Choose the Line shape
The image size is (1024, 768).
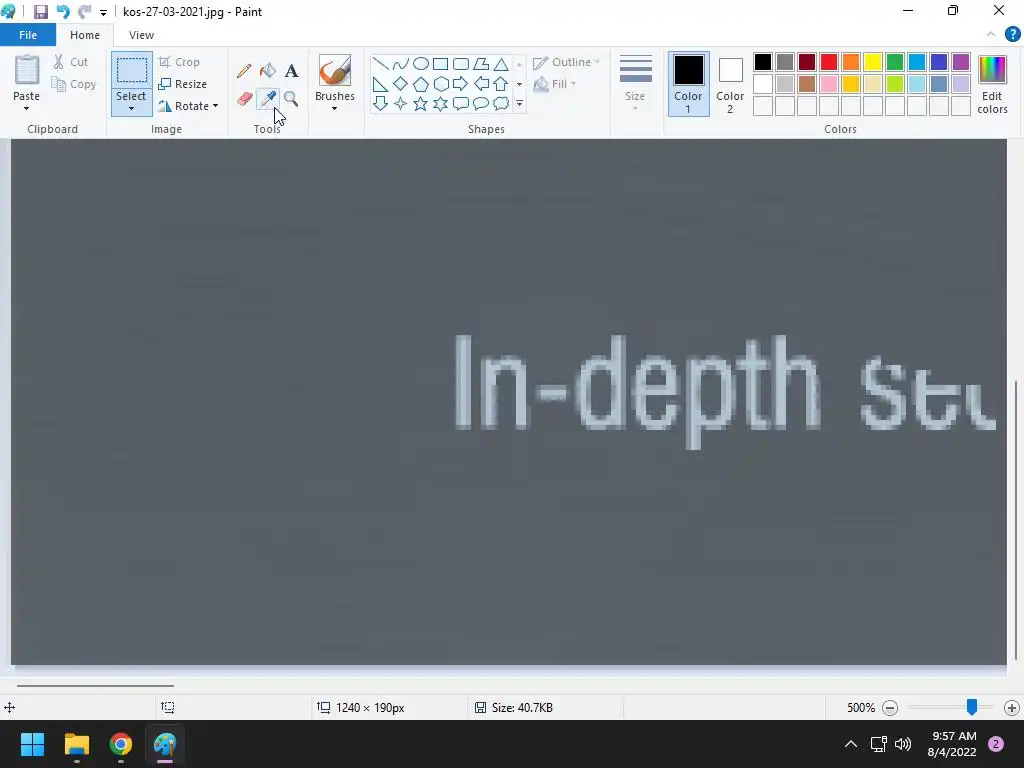pos(380,63)
